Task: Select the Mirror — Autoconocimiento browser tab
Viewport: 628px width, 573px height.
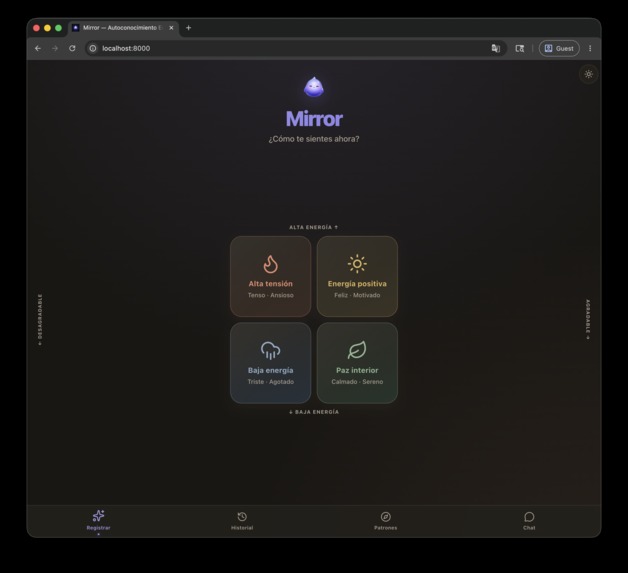Action: (x=123, y=28)
